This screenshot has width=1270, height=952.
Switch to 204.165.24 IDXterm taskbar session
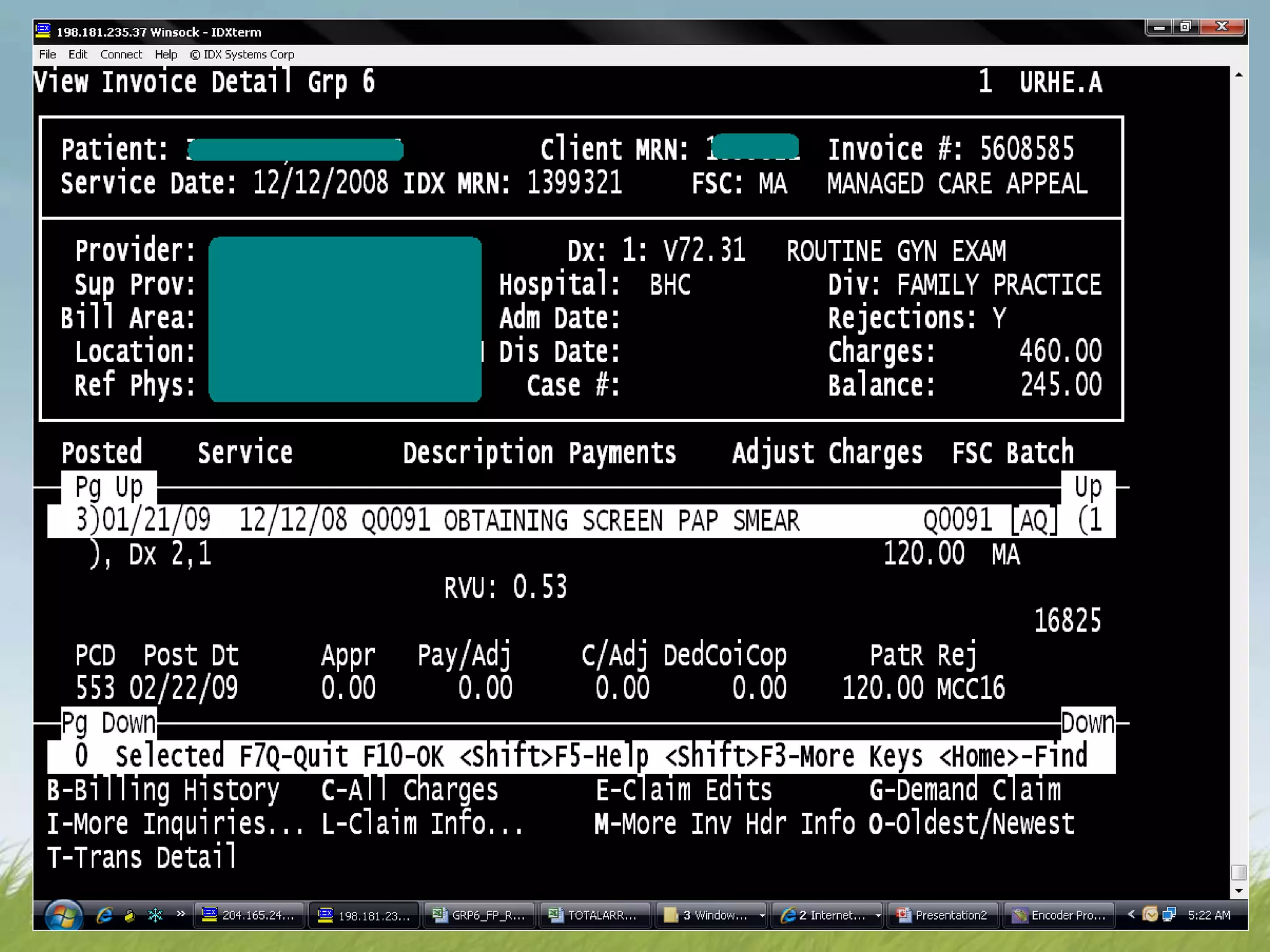coord(249,915)
